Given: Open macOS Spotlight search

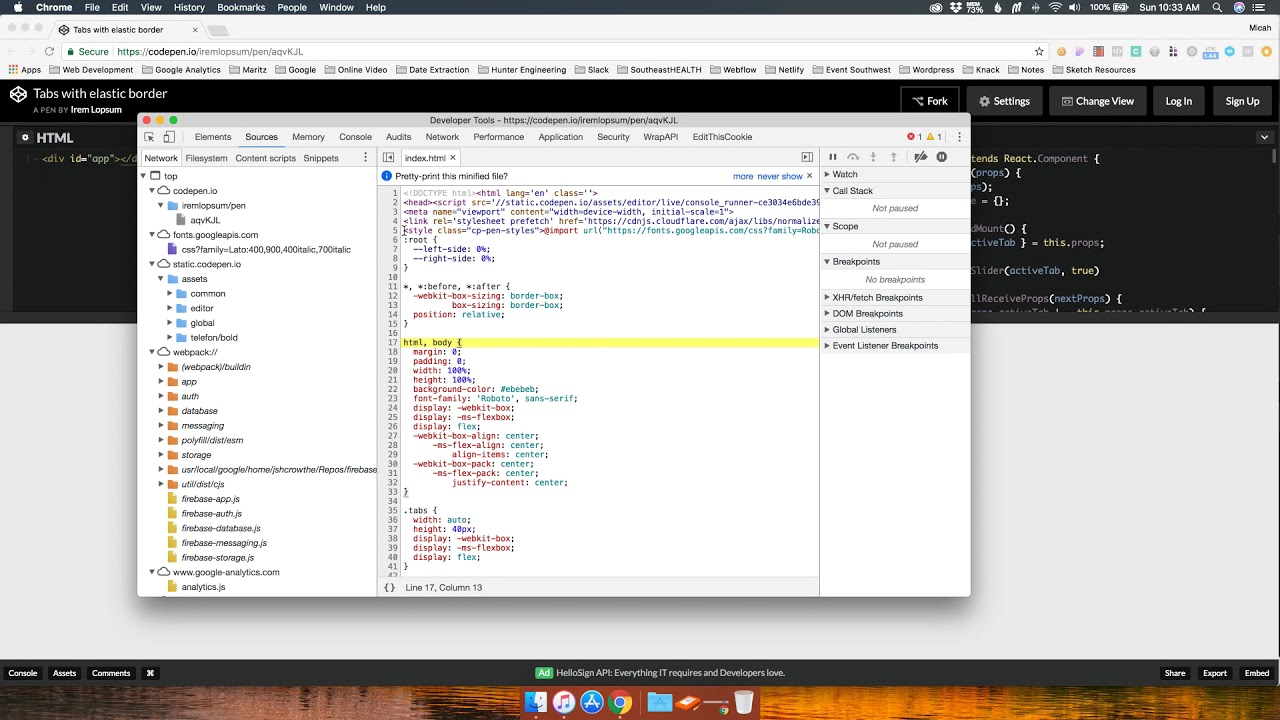Looking at the screenshot, I should click(x=1218, y=8).
